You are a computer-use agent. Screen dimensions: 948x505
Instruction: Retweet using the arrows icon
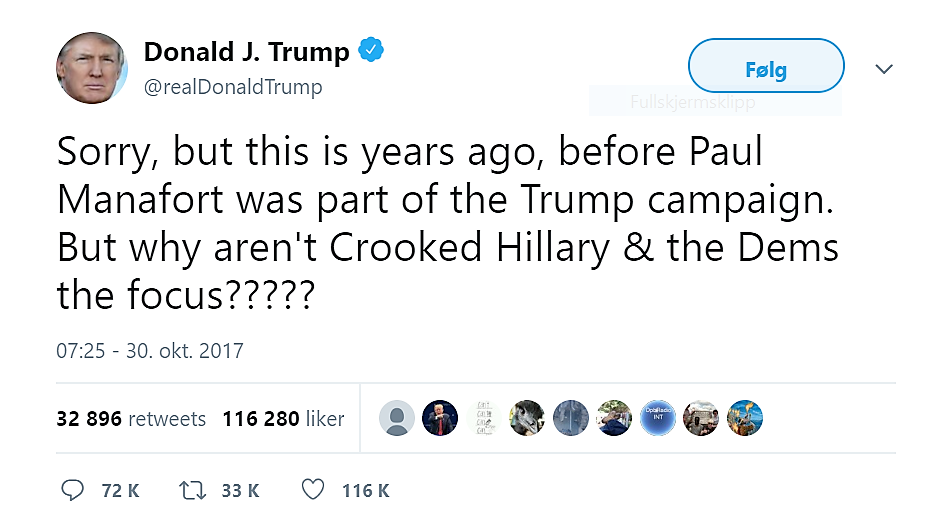coord(190,489)
